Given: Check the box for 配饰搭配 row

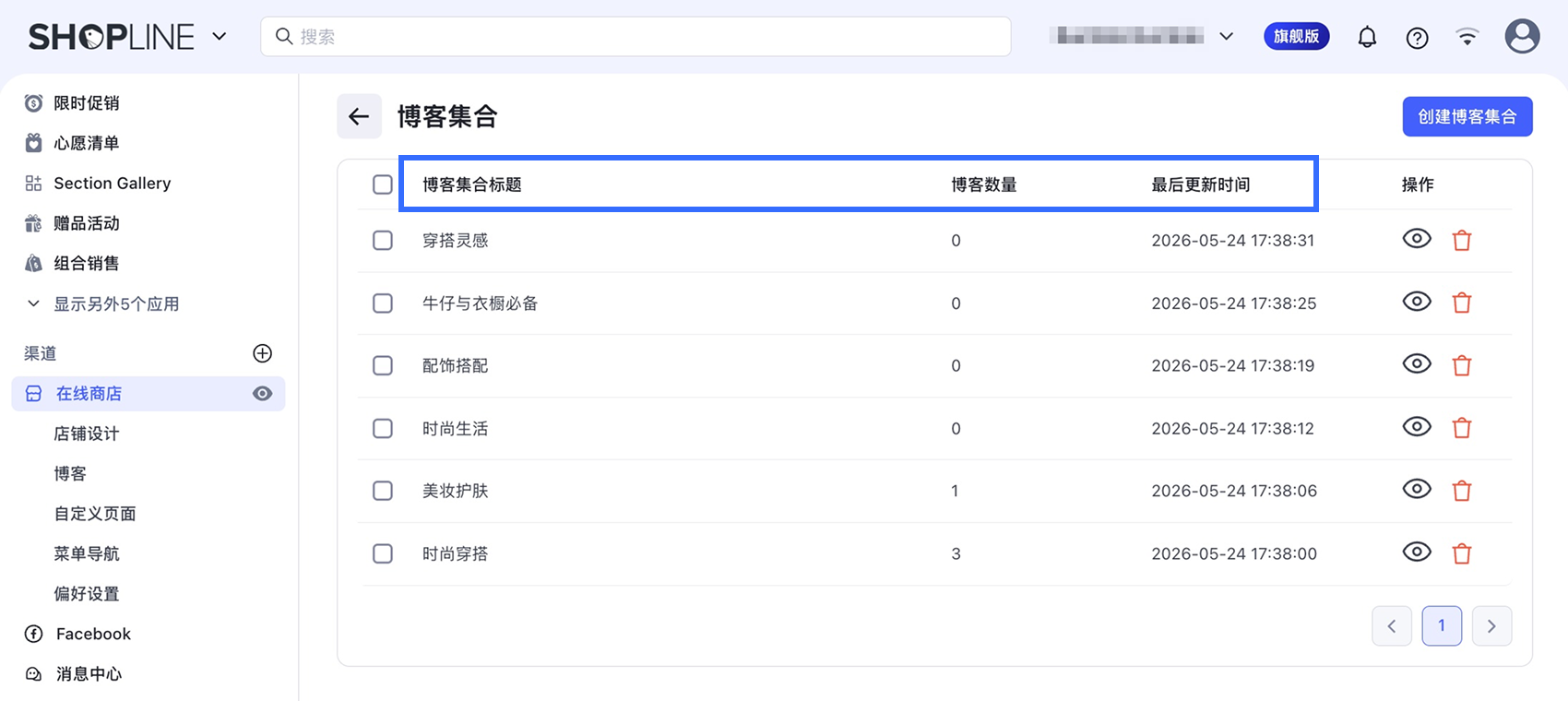Looking at the screenshot, I should tap(383, 365).
